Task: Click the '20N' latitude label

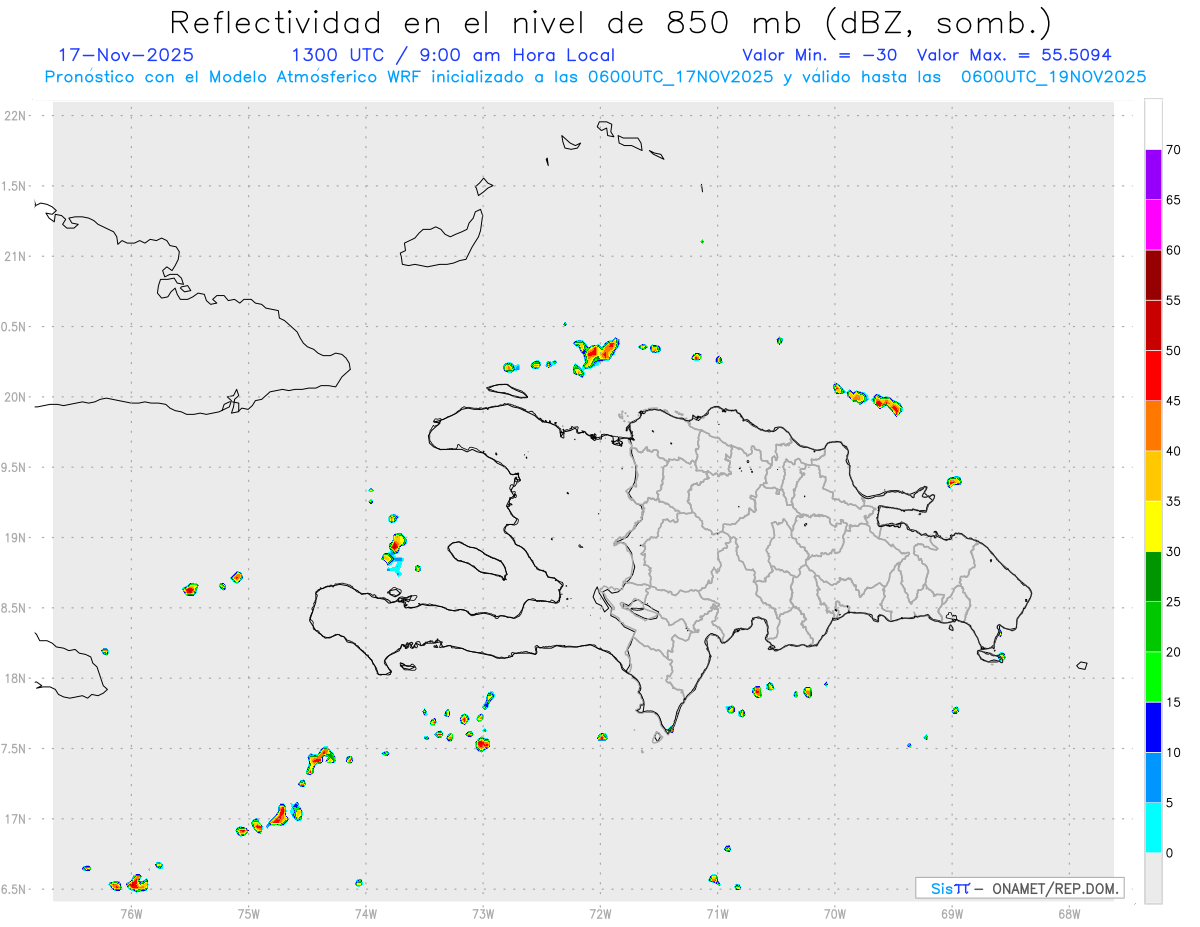Action: (x=16, y=397)
